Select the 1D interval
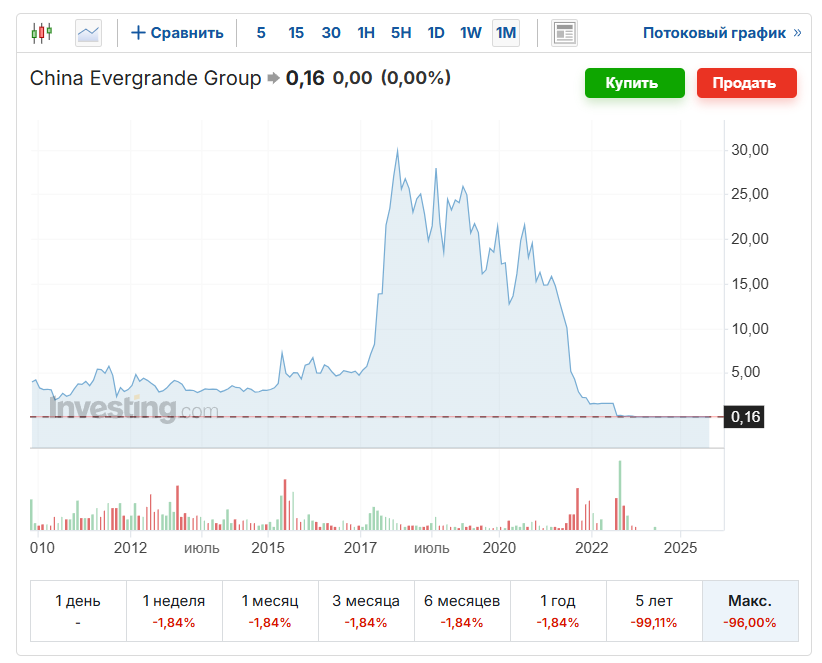 [x=436, y=33]
